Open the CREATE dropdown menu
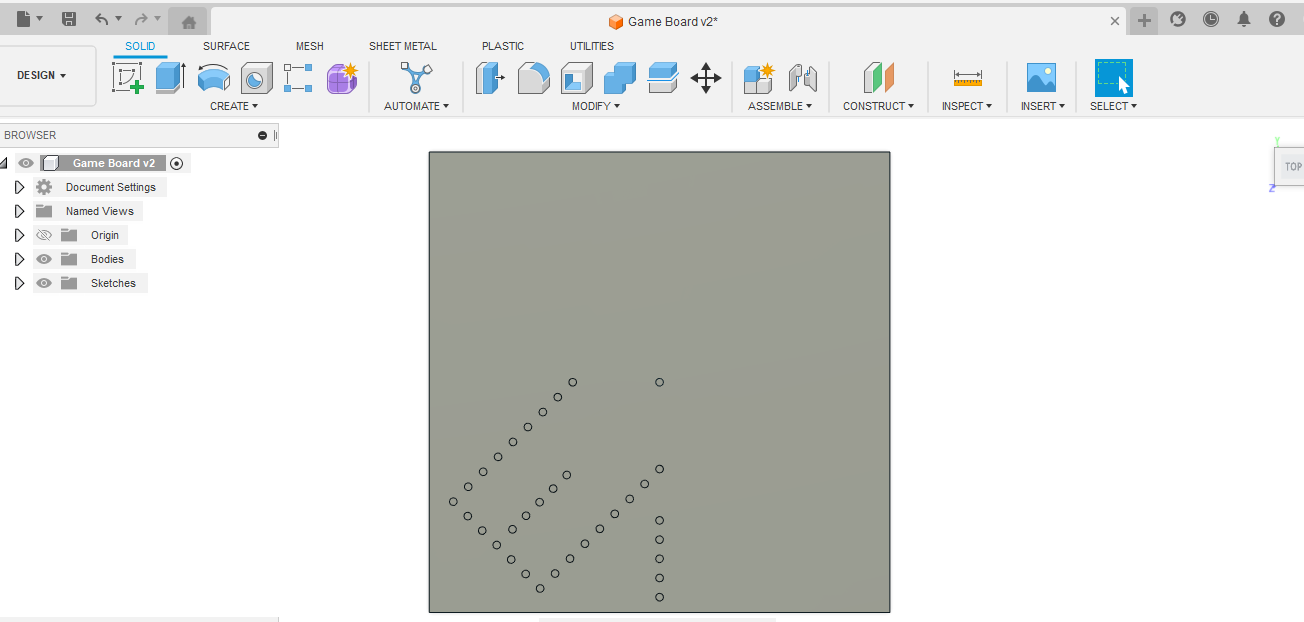The image size is (1304, 622). [234, 106]
